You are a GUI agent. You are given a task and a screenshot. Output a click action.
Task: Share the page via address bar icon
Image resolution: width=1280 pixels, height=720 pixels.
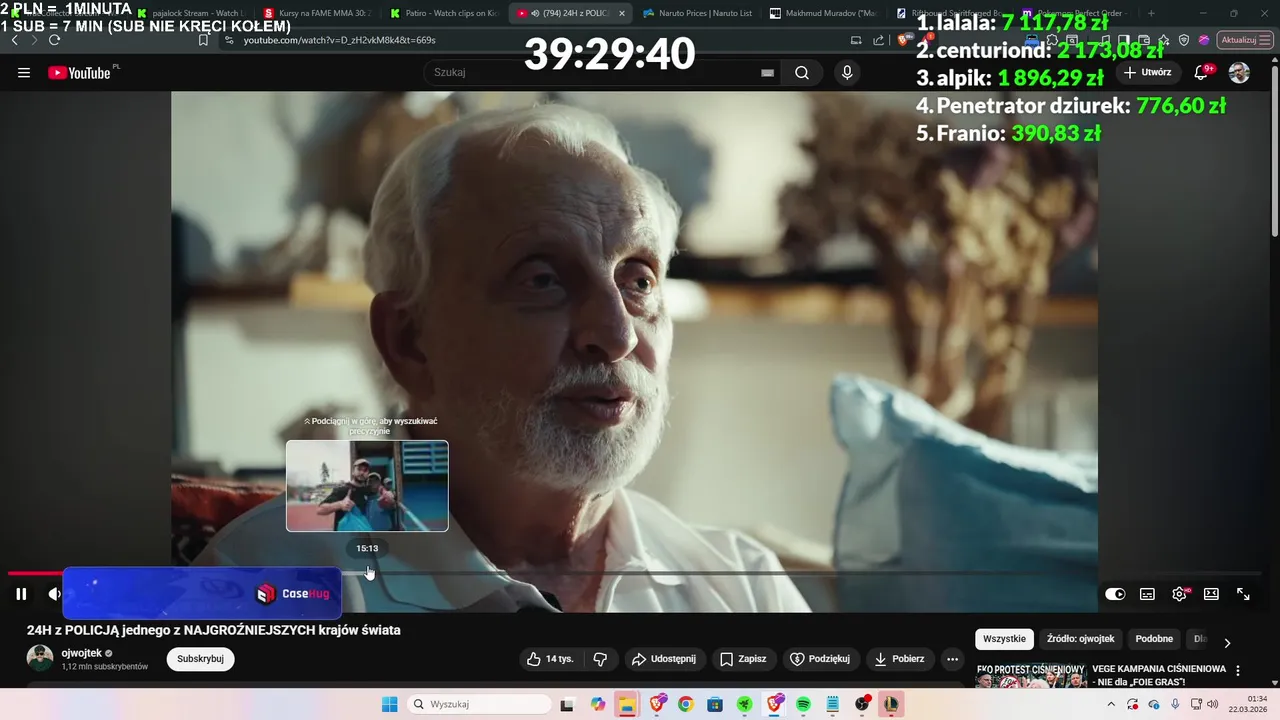pyautogui.click(x=878, y=40)
